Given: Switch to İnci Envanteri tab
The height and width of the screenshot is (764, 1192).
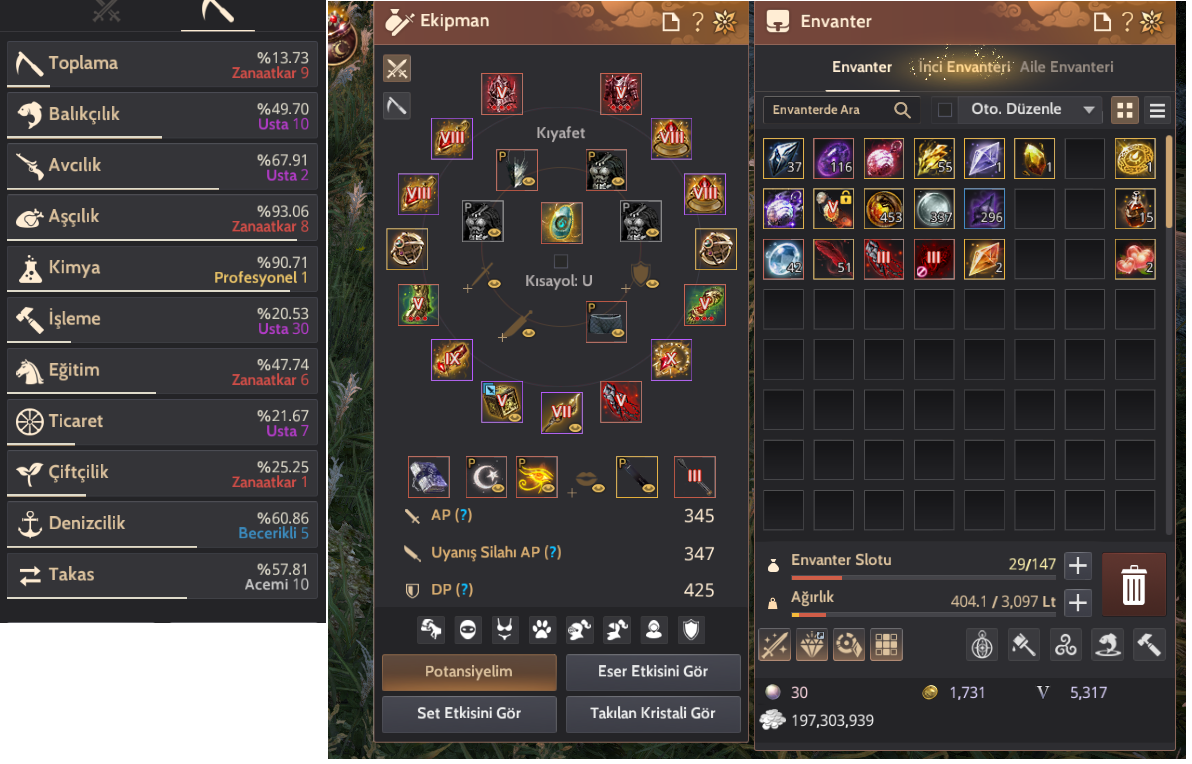Looking at the screenshot, I should click(x=964, y=67).
